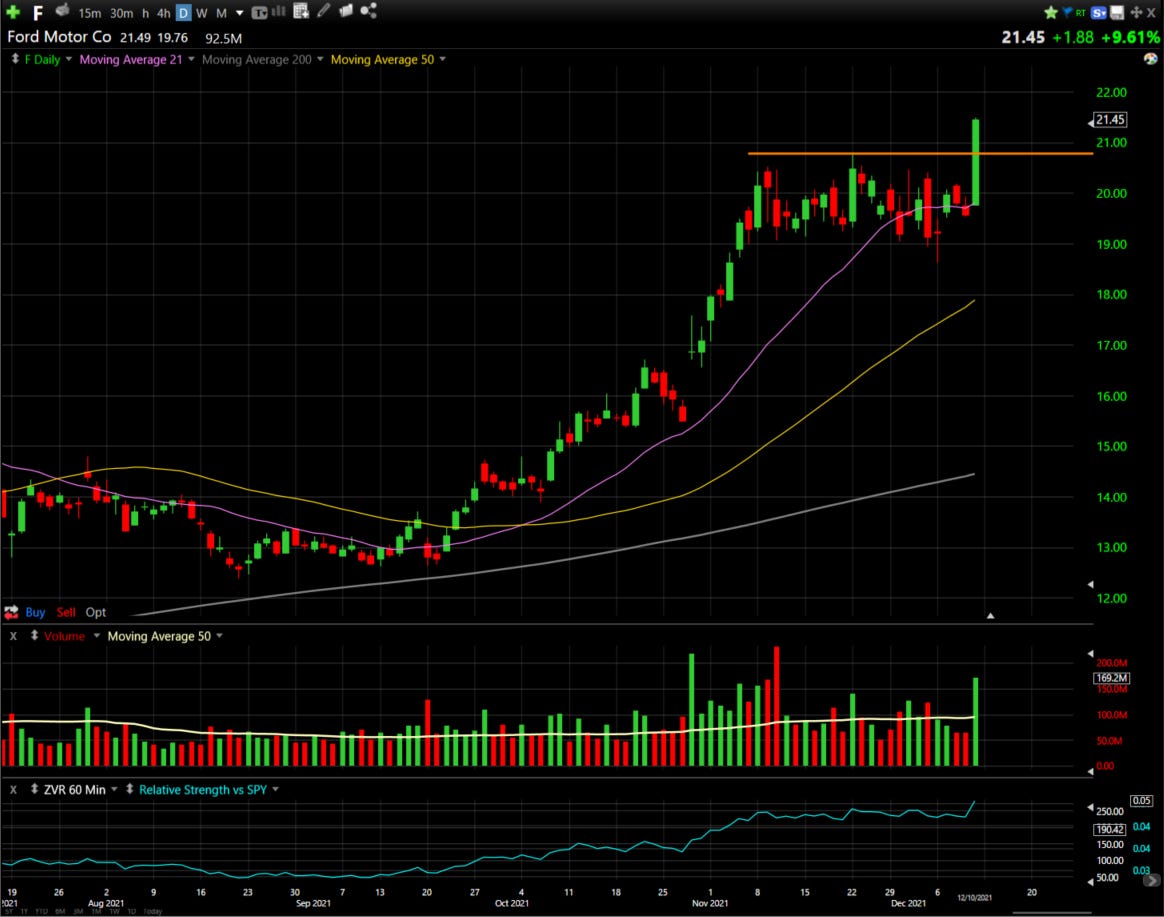1164x917 pixels.
Task: Select the pencil drawing tools icon
Action: tap(324, 10)
